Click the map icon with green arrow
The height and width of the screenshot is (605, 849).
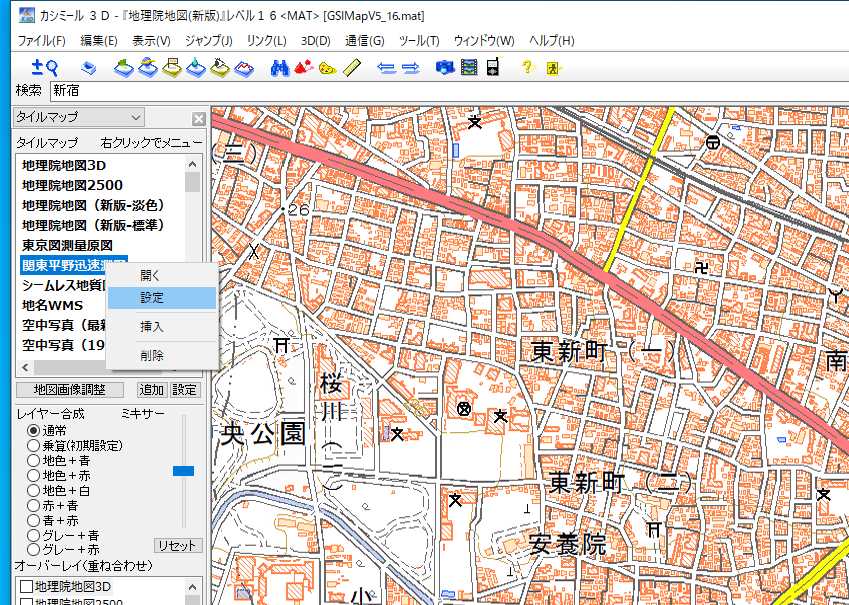123,68
